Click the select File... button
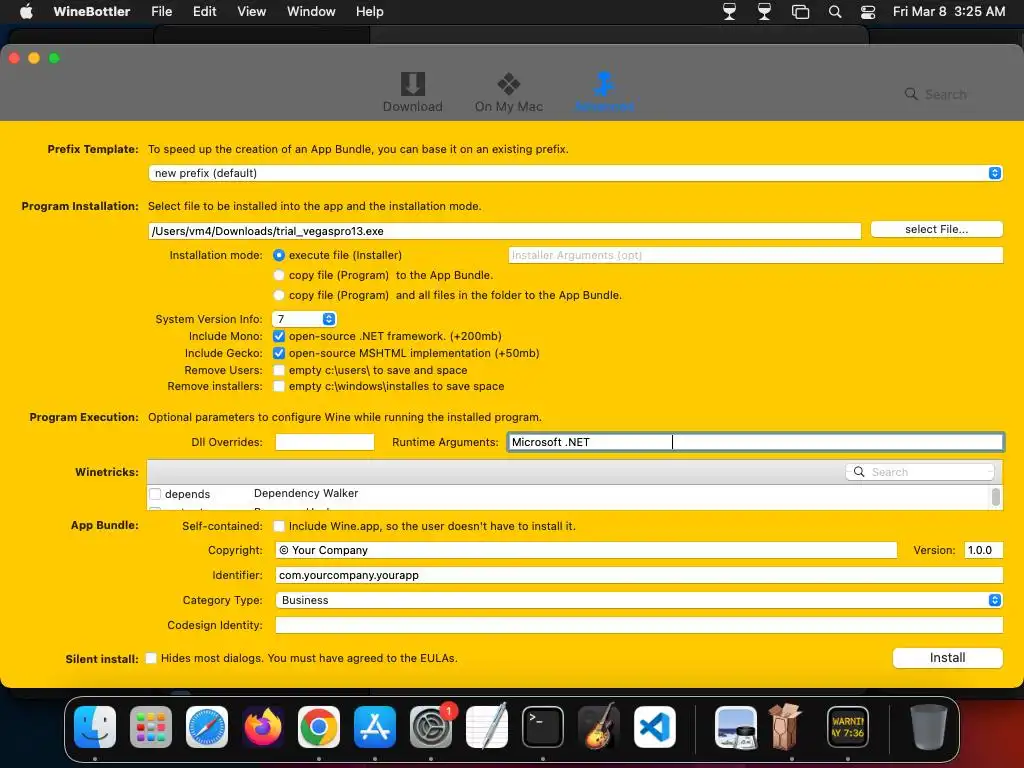The width and height of the screenshot is (1024, 768). pyautogui.click(x=936, y=229)
